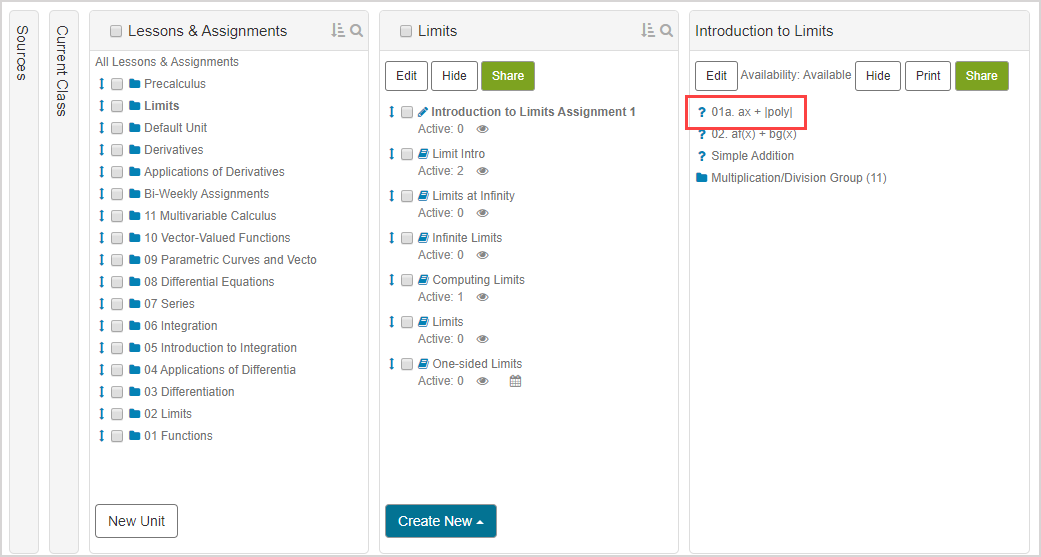
Task: Click reorder arrow beside Precalculus folder
Action: click(x=102, y=84)
